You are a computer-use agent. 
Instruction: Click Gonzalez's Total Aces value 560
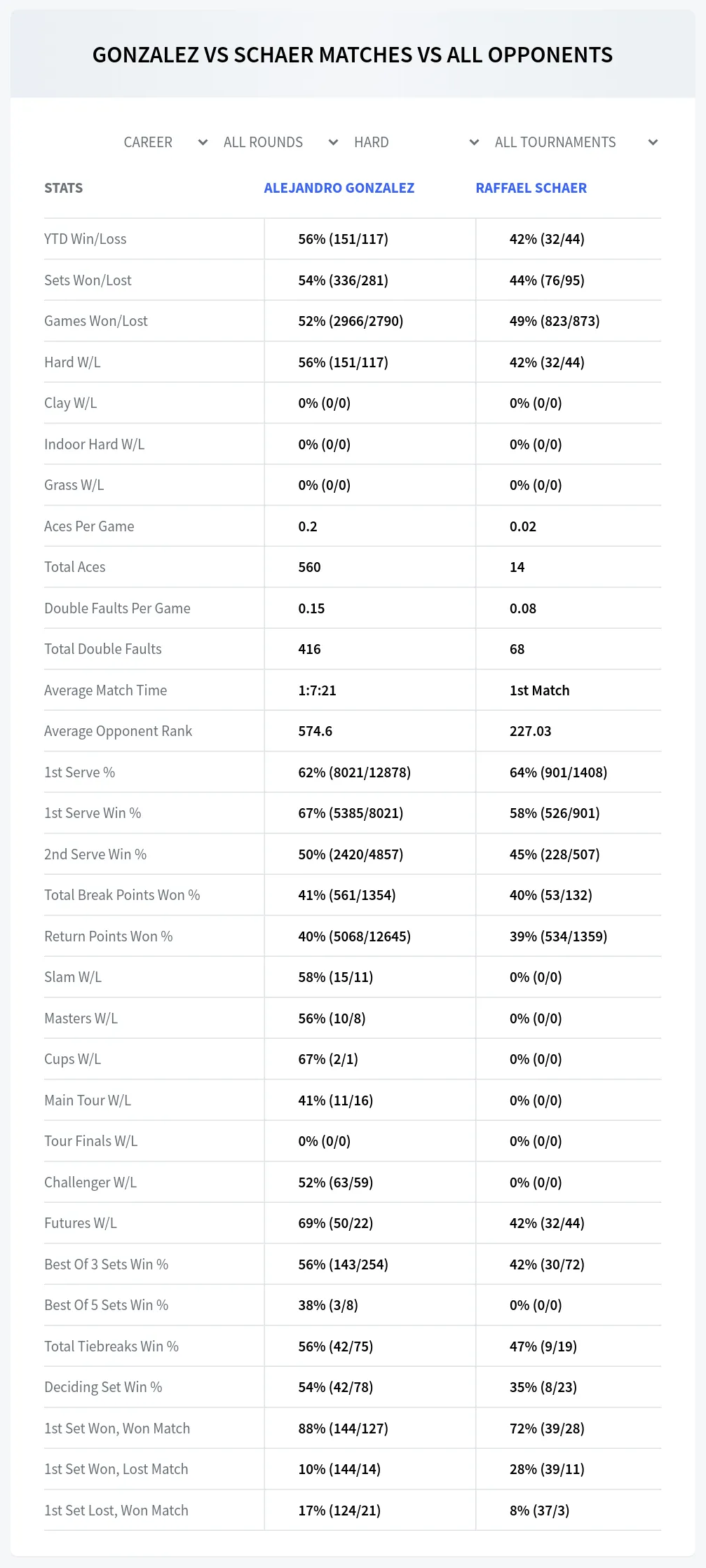click(309, 567)
